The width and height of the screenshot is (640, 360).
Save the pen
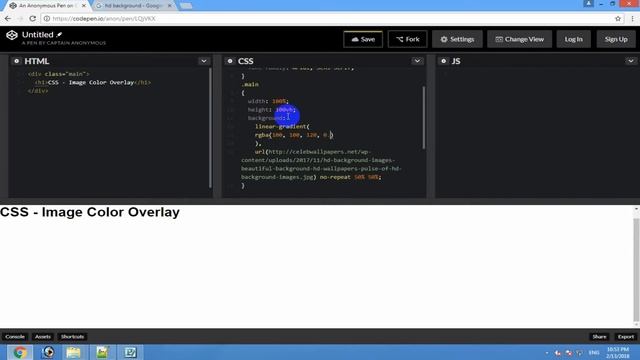click(363, 39)
